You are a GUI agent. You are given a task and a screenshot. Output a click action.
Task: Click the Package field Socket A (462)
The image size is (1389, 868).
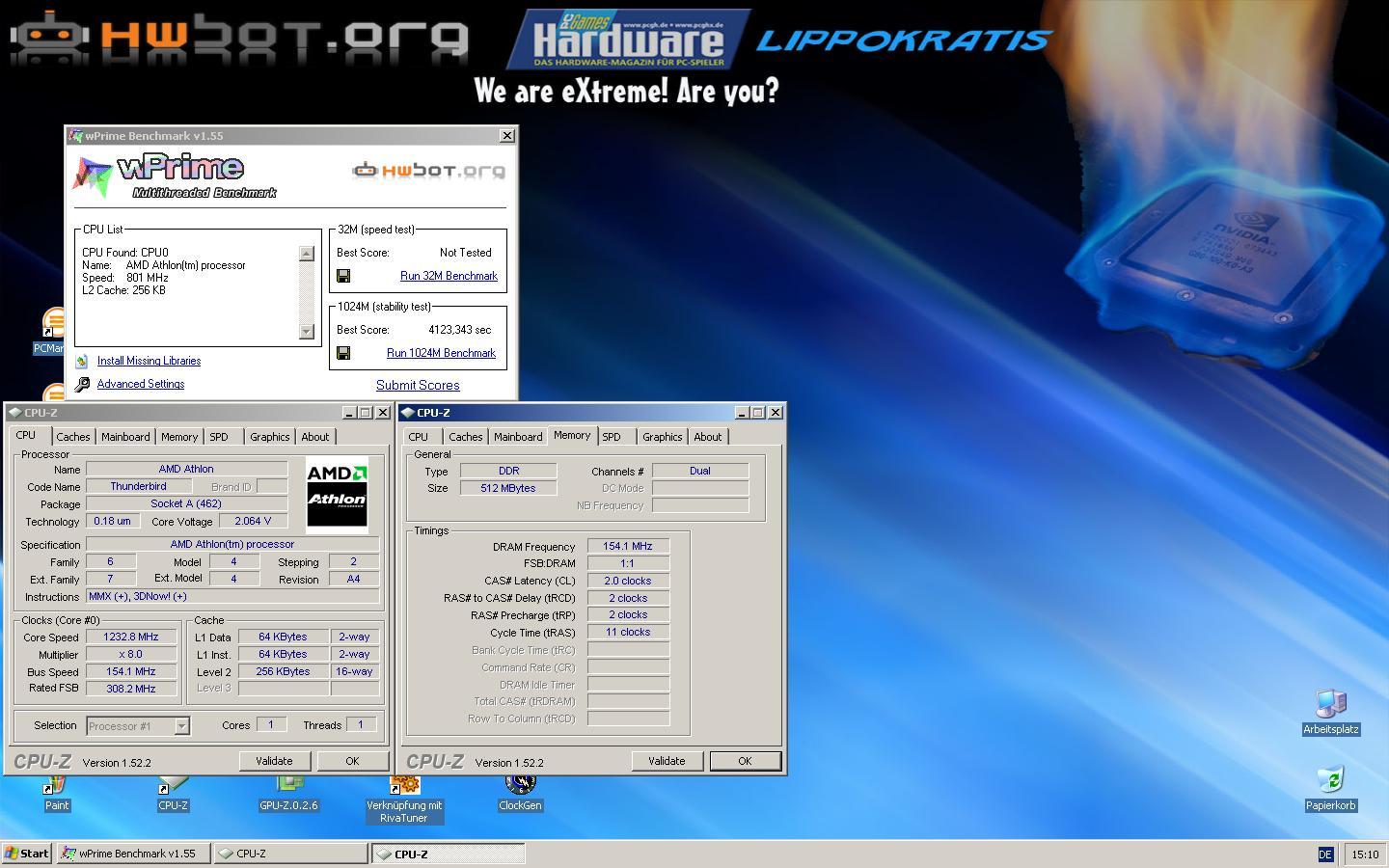click(186, 504)
